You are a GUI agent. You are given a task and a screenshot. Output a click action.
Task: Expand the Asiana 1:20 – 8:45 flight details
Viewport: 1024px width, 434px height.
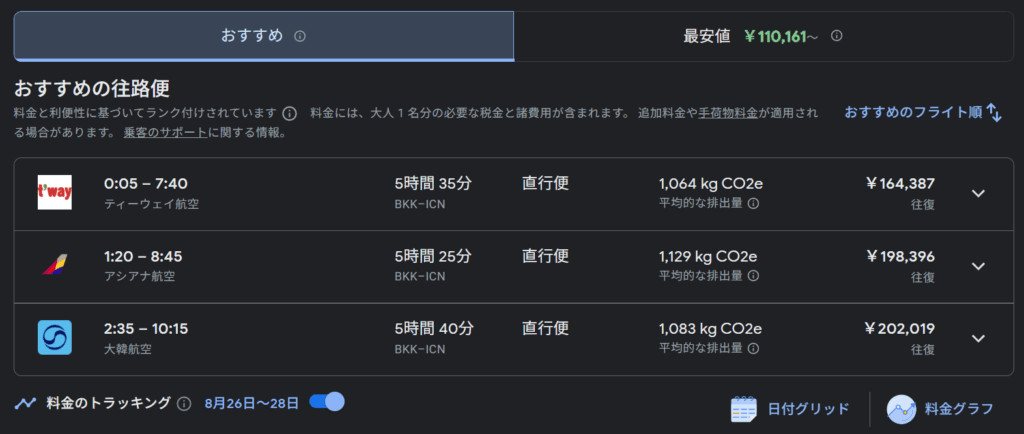pyautogui.click(x=978, y=265)
